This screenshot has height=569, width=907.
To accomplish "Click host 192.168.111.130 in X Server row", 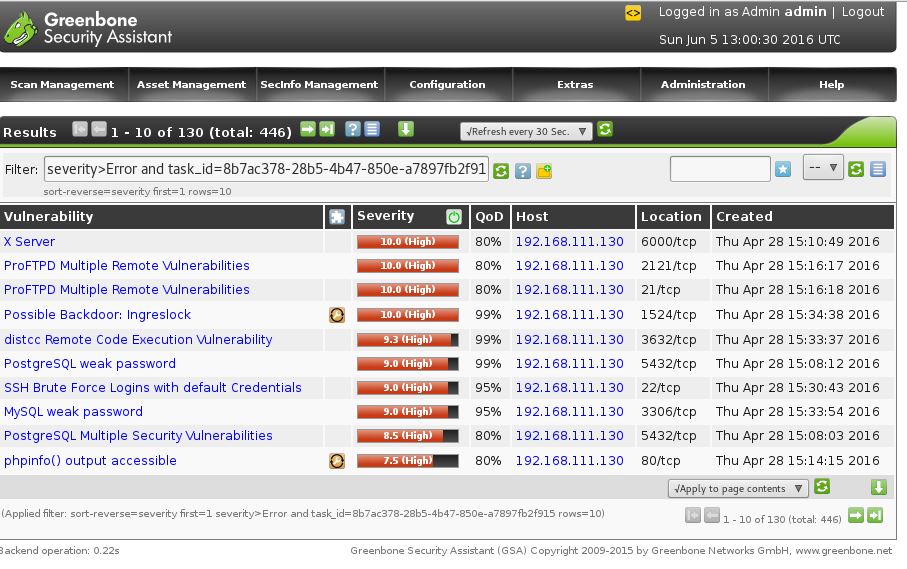I will pyautogui.click(x=570, y=242).
